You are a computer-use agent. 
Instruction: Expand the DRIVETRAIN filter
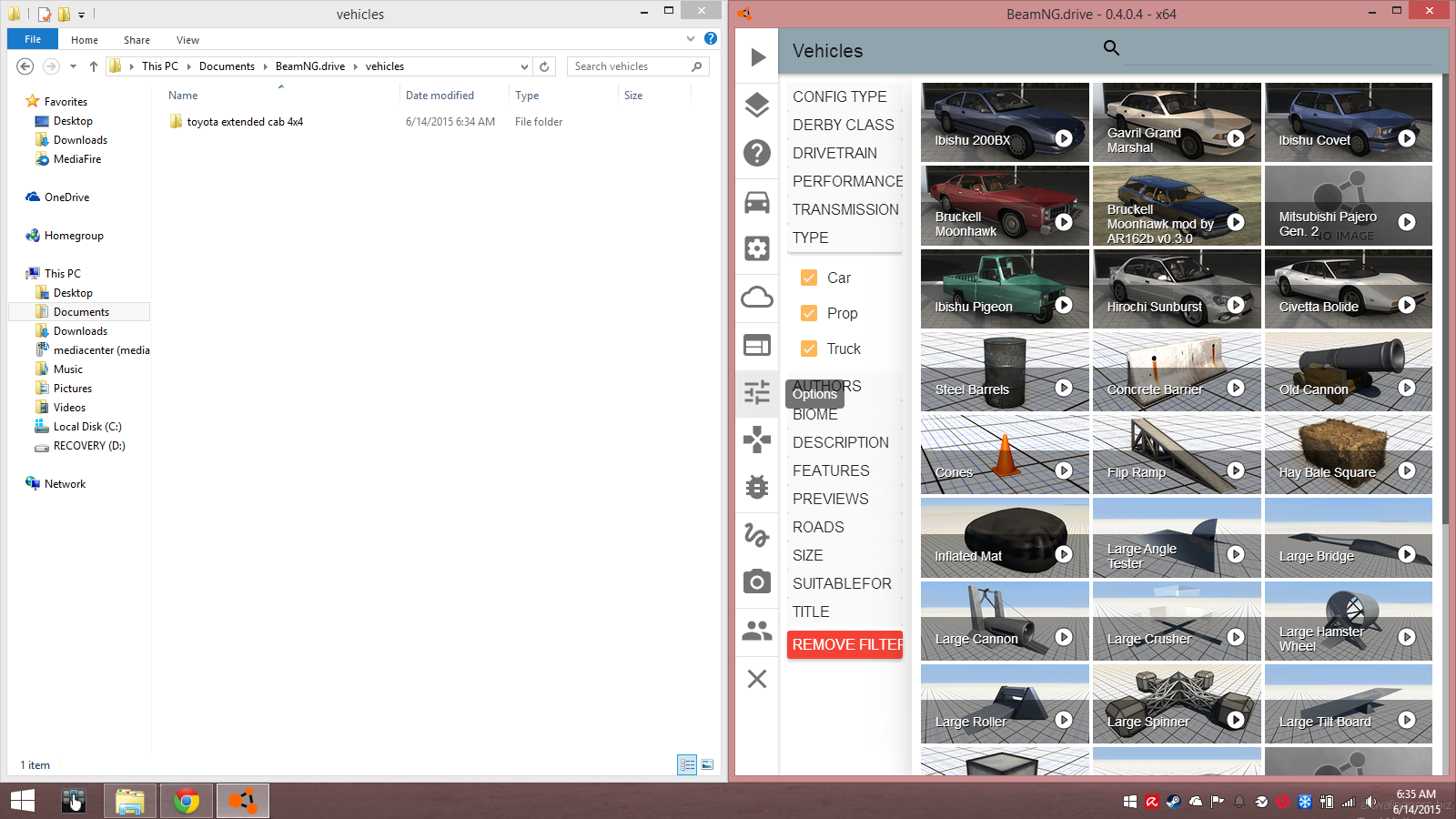pos(844,153)
